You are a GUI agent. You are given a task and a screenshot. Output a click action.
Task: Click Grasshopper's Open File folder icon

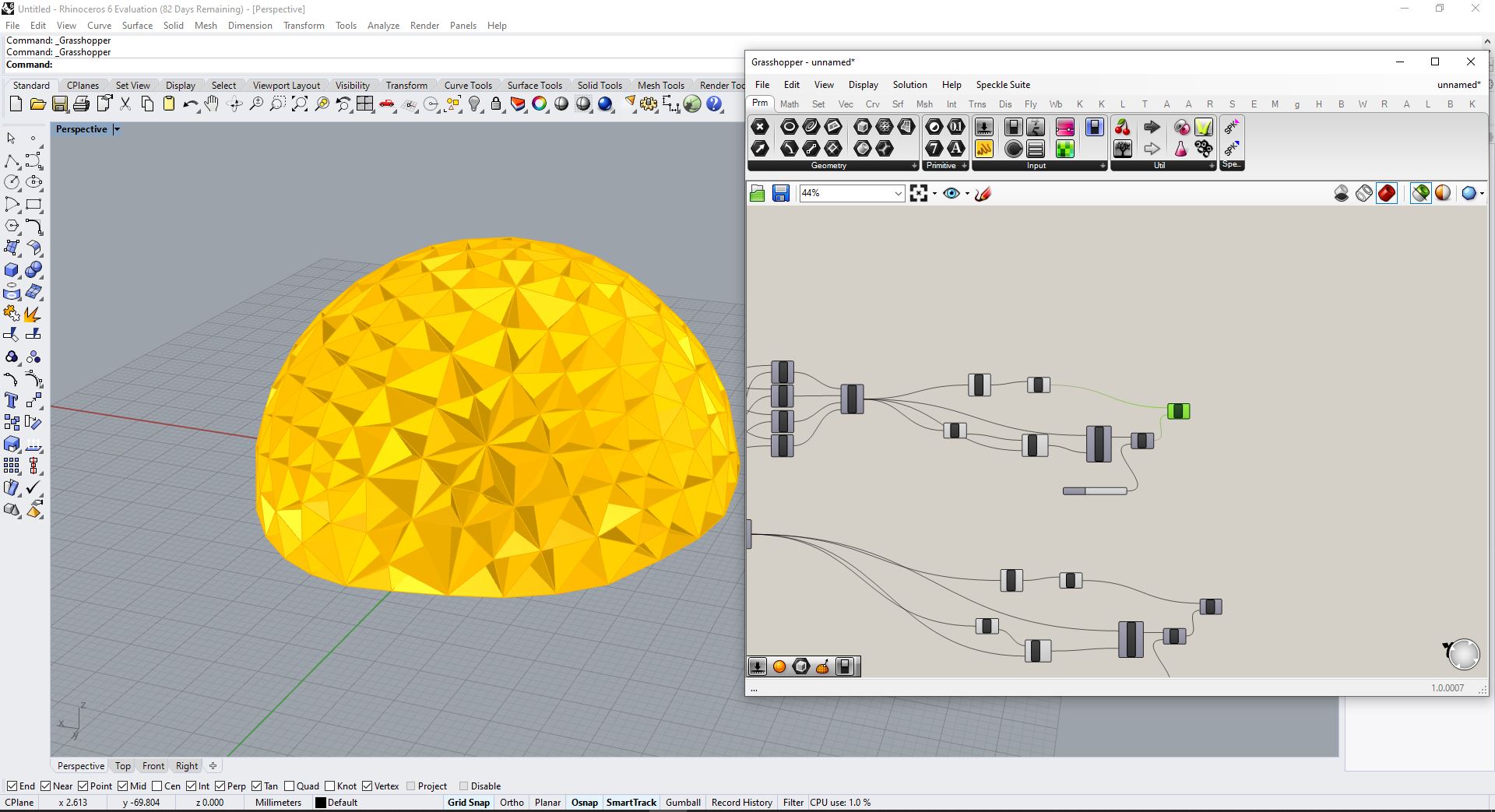(x=757, y=194)
